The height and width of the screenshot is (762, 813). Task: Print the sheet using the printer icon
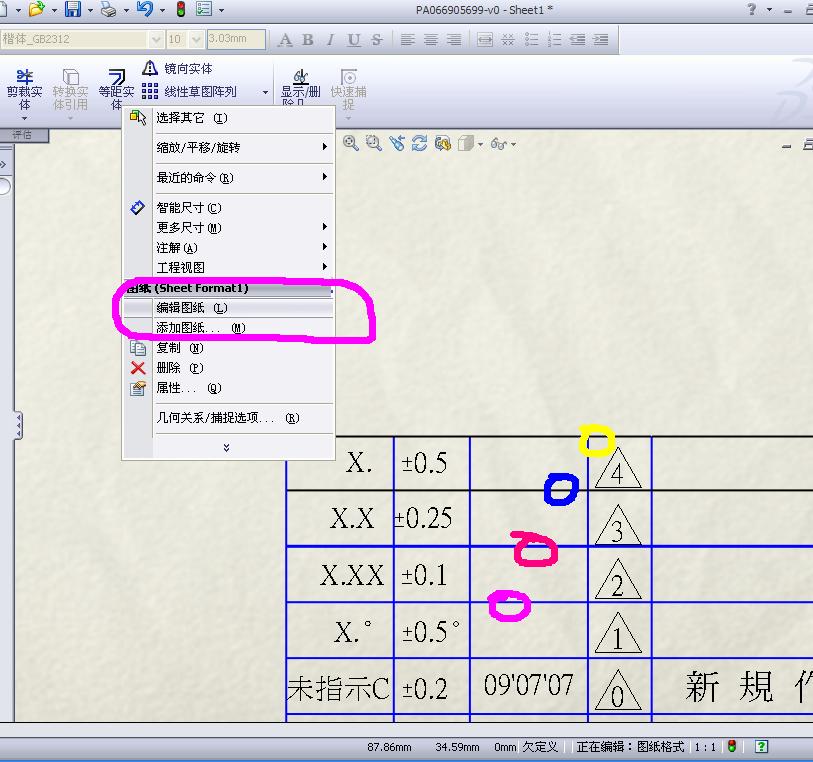(108, 9)
